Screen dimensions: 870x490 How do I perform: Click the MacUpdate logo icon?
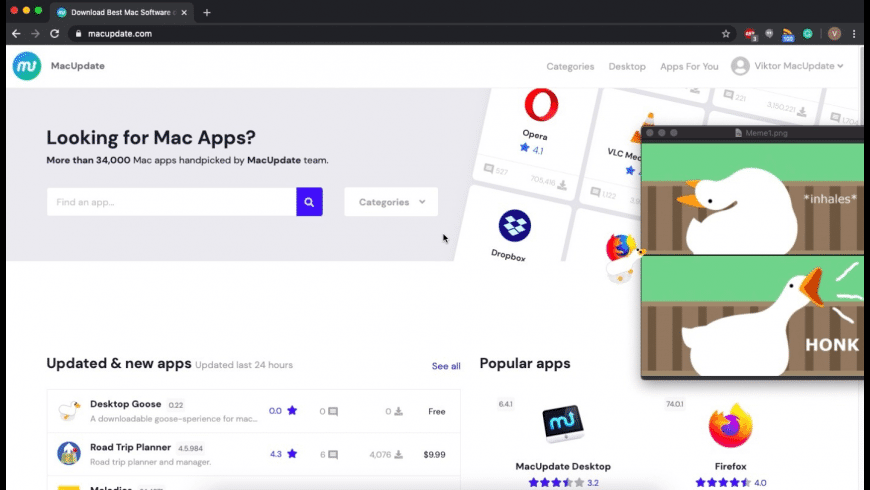click(x=27, y=66)
